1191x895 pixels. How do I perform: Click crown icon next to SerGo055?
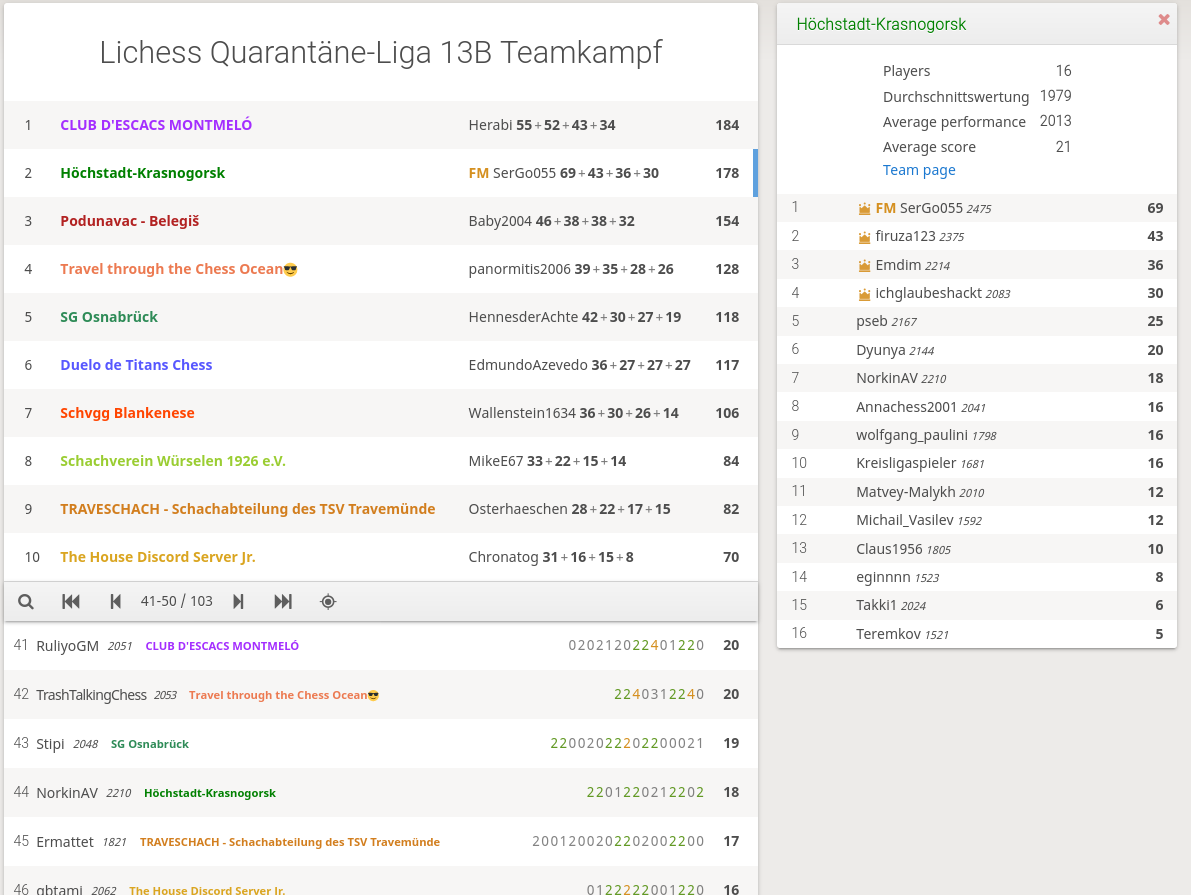pos(864,209)
